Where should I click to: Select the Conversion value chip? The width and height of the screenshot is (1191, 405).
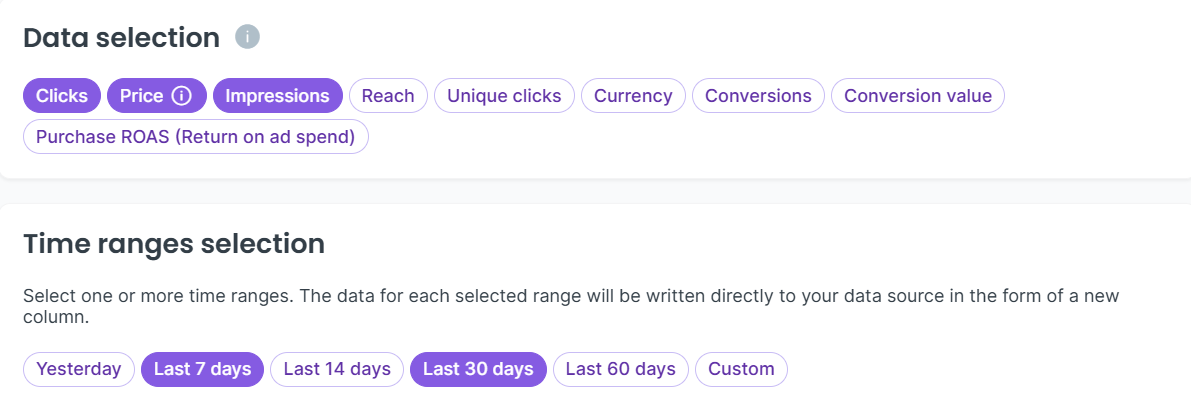coord(918,96)
